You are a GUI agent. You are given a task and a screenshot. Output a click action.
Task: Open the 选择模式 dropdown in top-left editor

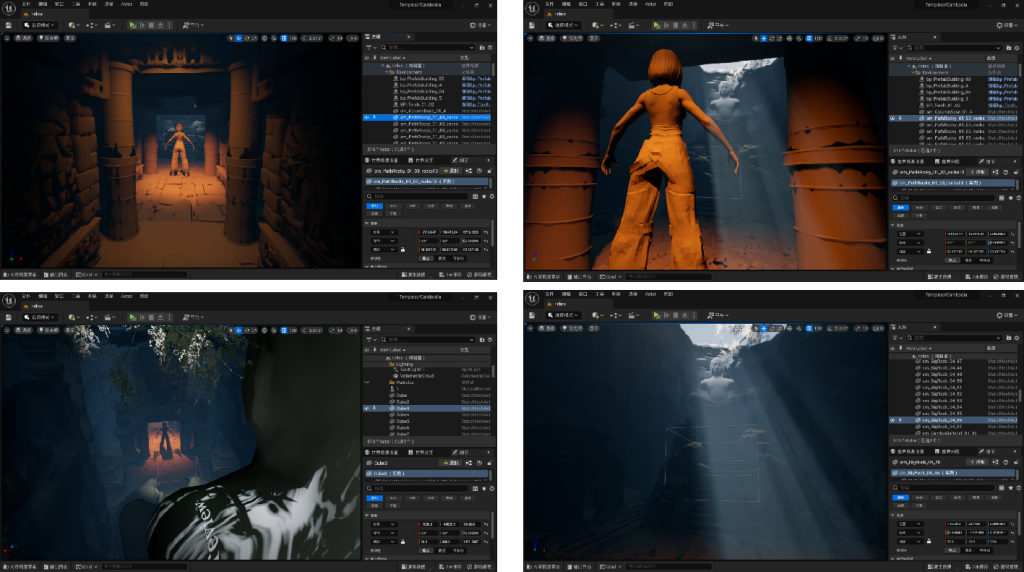(40, 25)
